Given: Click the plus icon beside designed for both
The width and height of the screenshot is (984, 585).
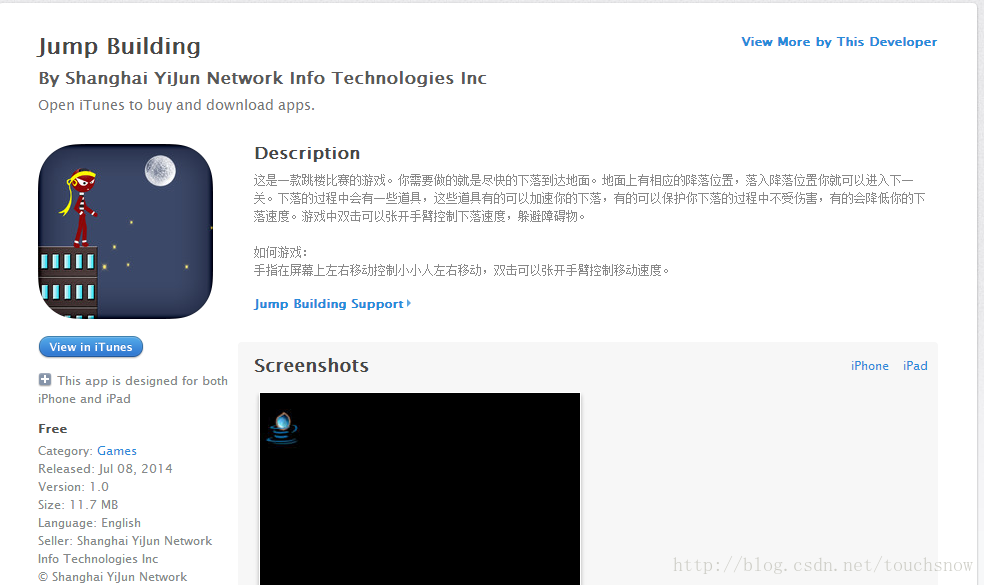Looking at the screenshot, I should click(45, 380).
